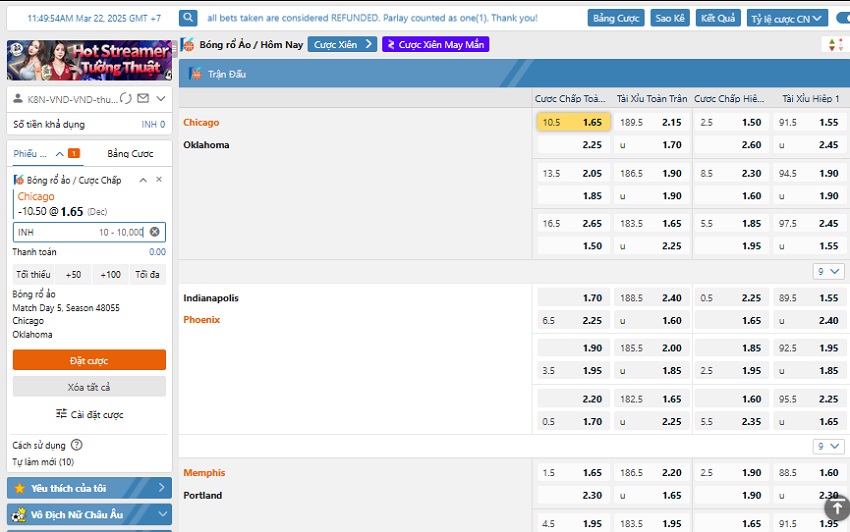Click the favorites star icon
850x532 pixels.
click(20, 488)
